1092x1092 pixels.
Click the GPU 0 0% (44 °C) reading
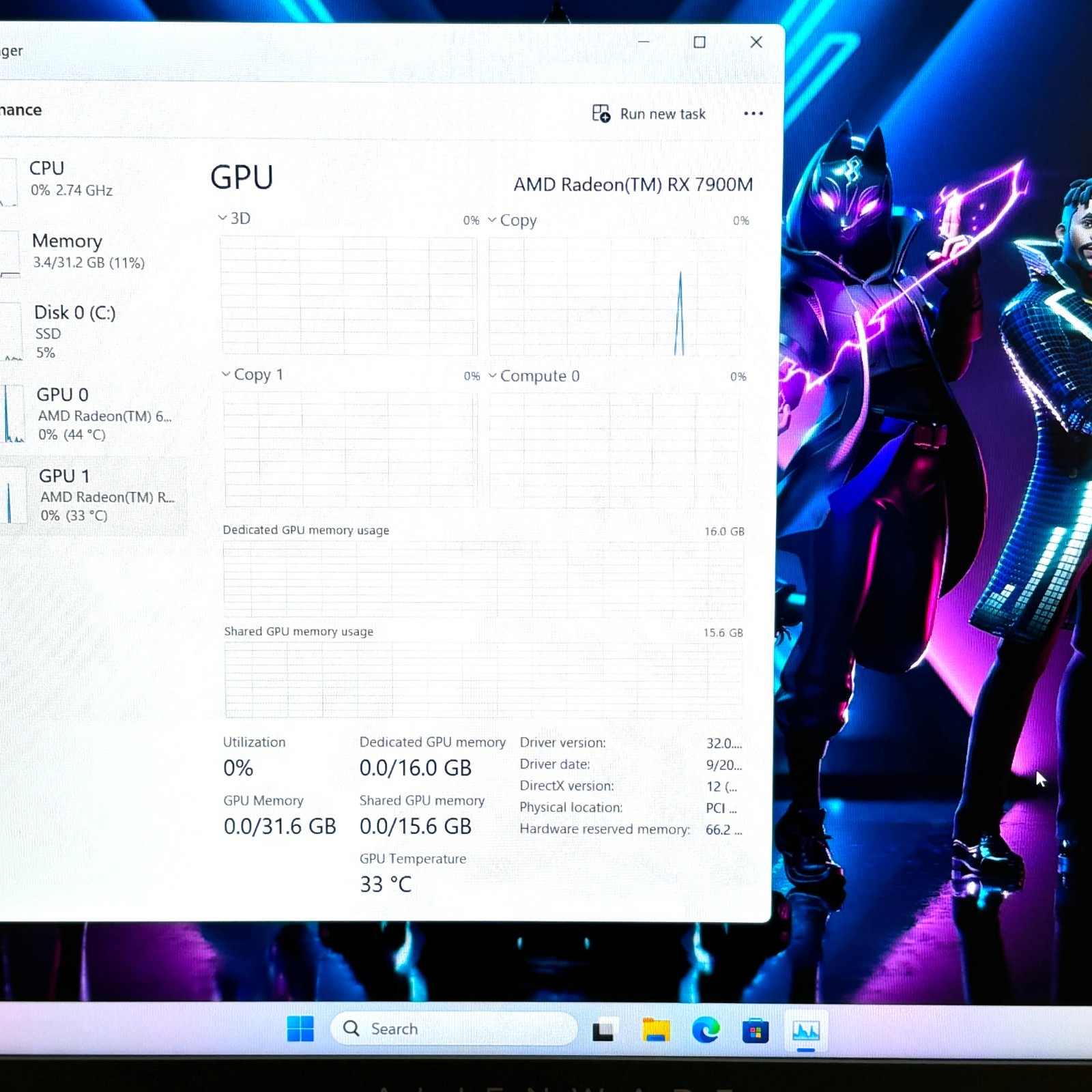(x=72, y=435)
